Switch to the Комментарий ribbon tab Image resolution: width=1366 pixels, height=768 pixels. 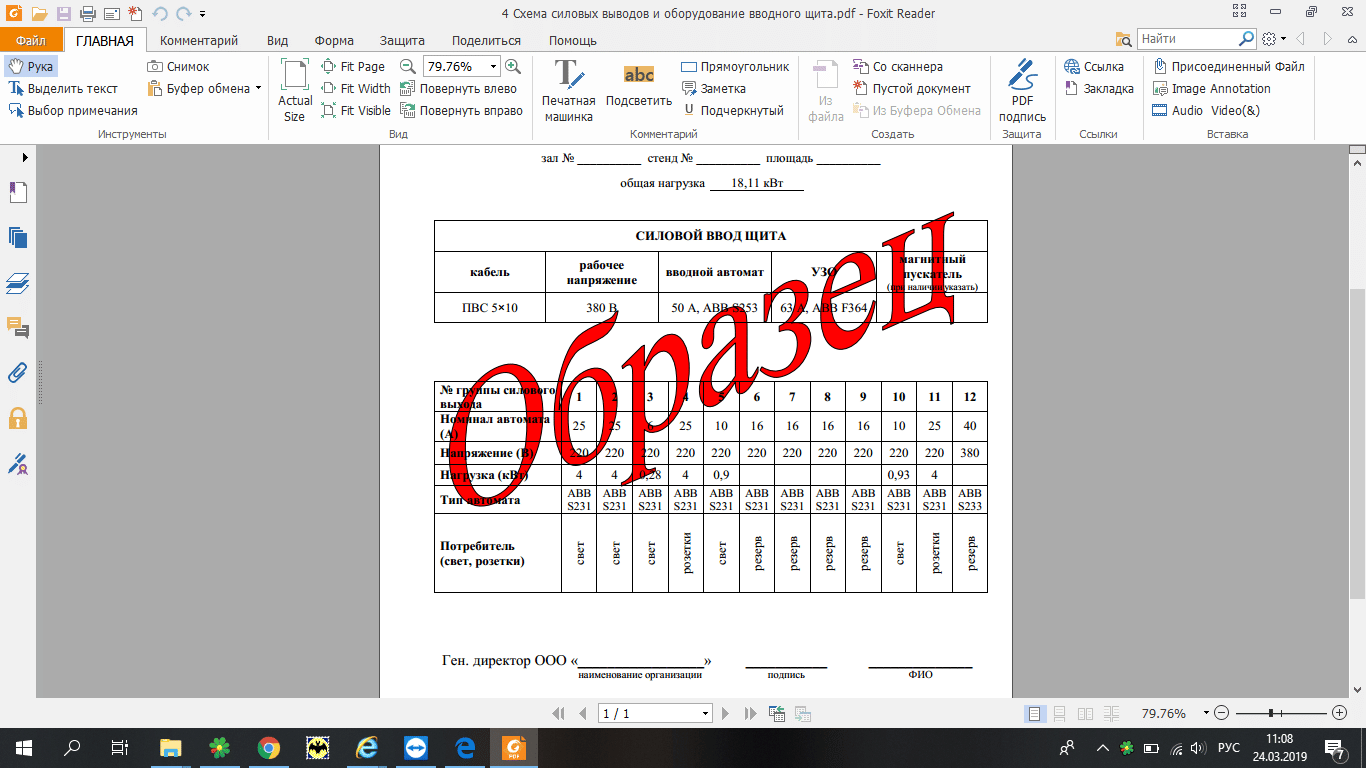199,41
